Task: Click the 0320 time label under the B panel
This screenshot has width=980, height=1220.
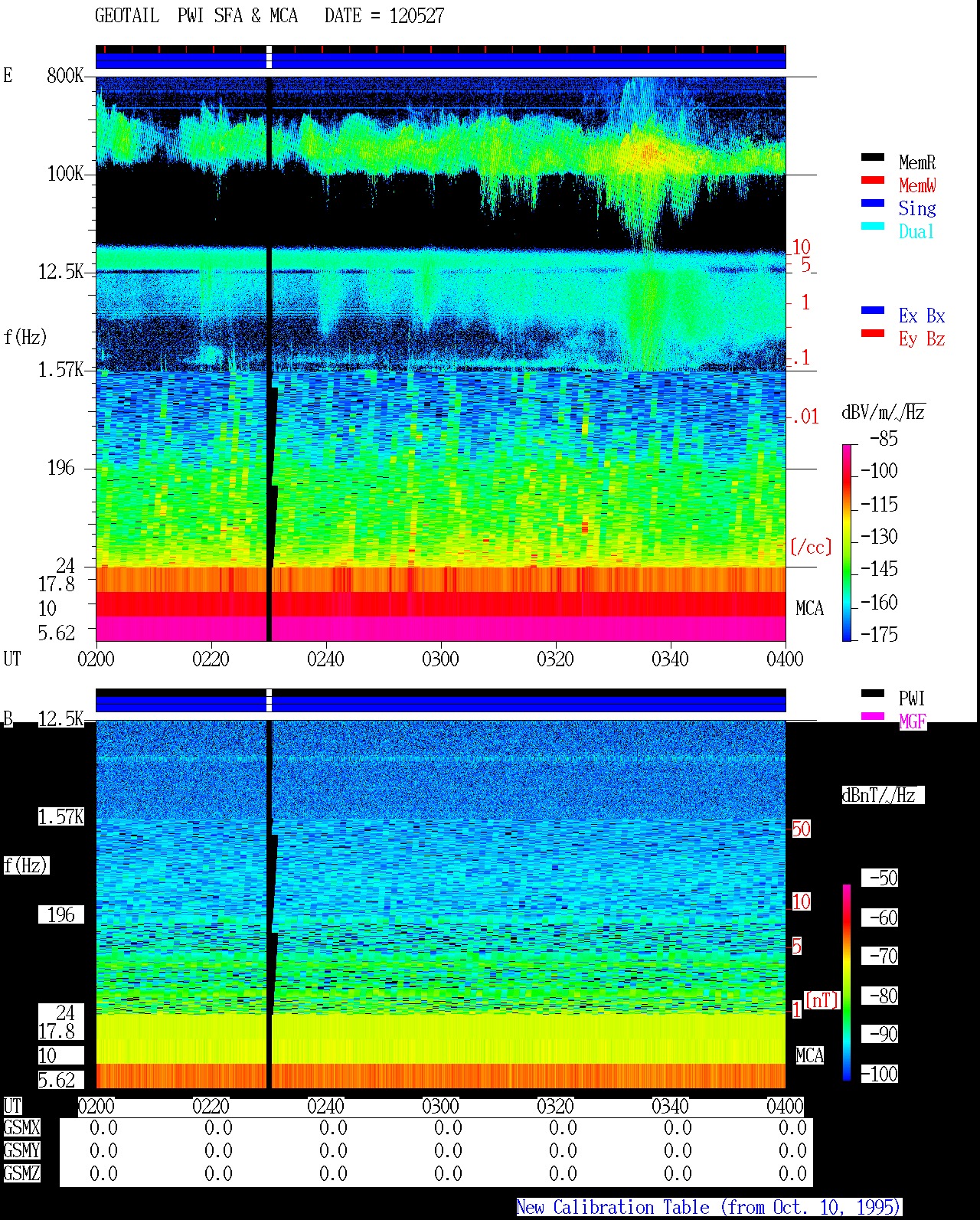Action: [x=555, y=1106]
